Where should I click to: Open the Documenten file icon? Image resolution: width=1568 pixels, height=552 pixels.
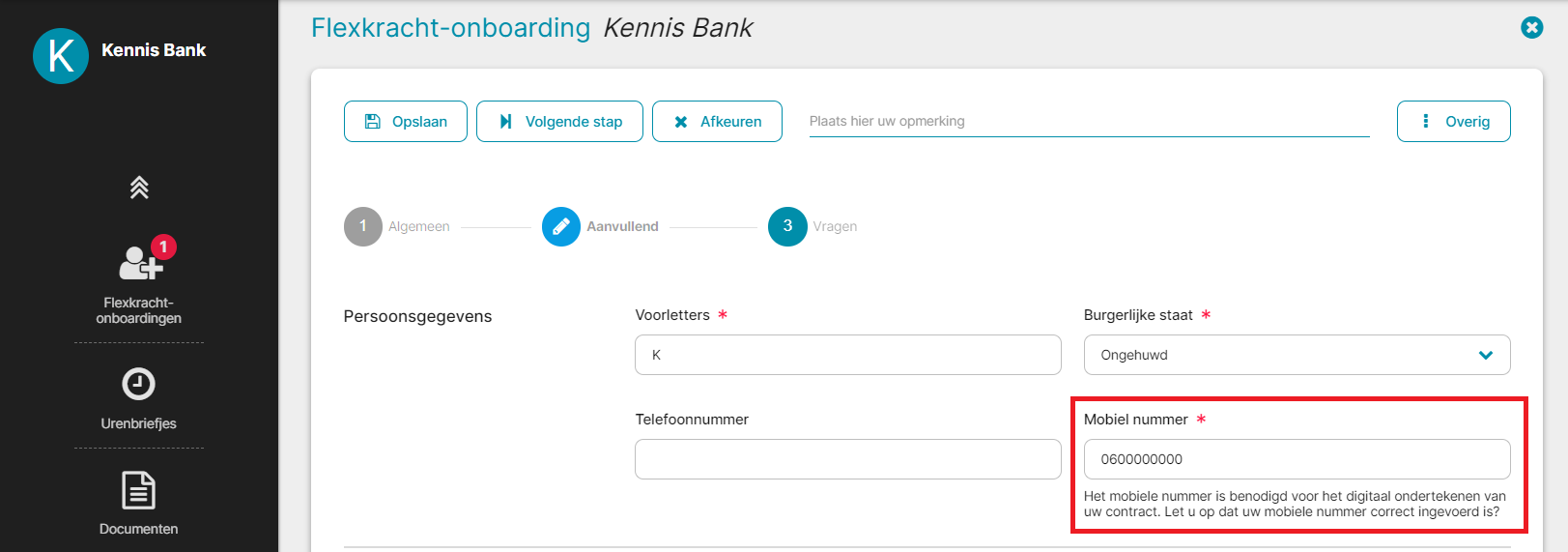[138, 490]
